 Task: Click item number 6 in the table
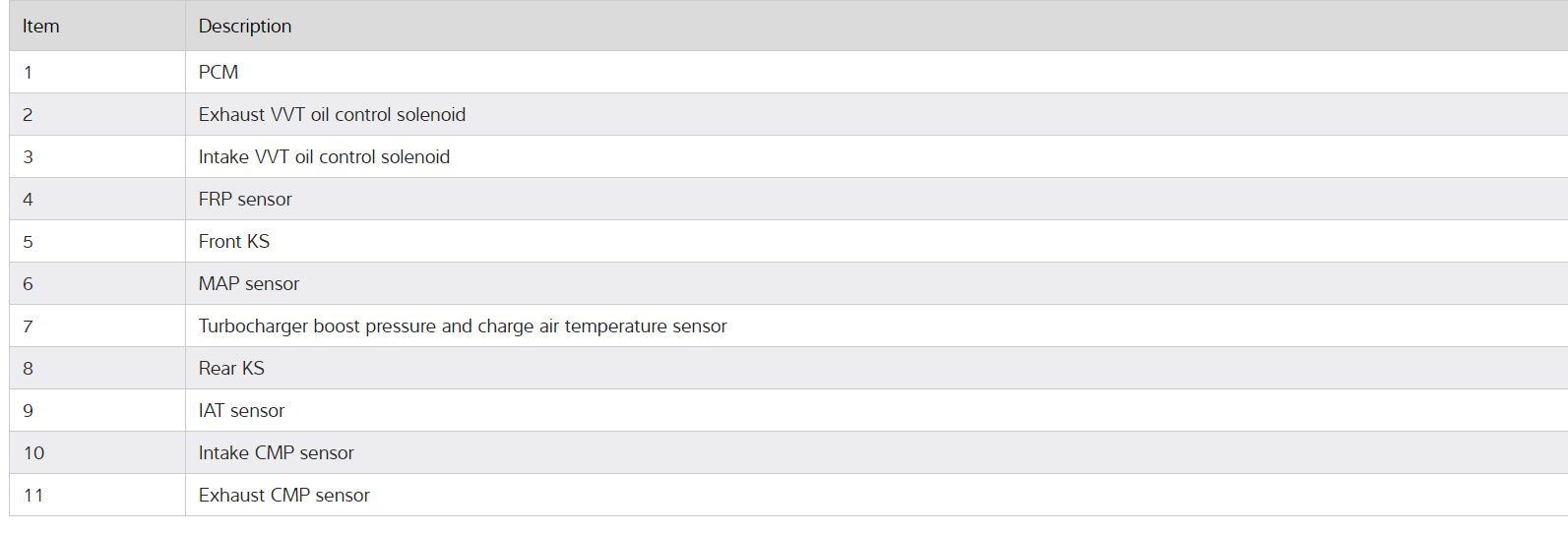[29, 284]
